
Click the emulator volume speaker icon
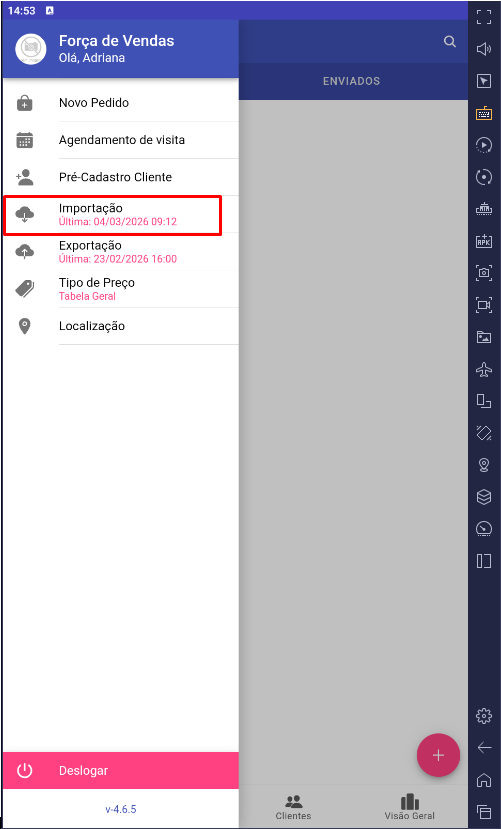(484, 49)
